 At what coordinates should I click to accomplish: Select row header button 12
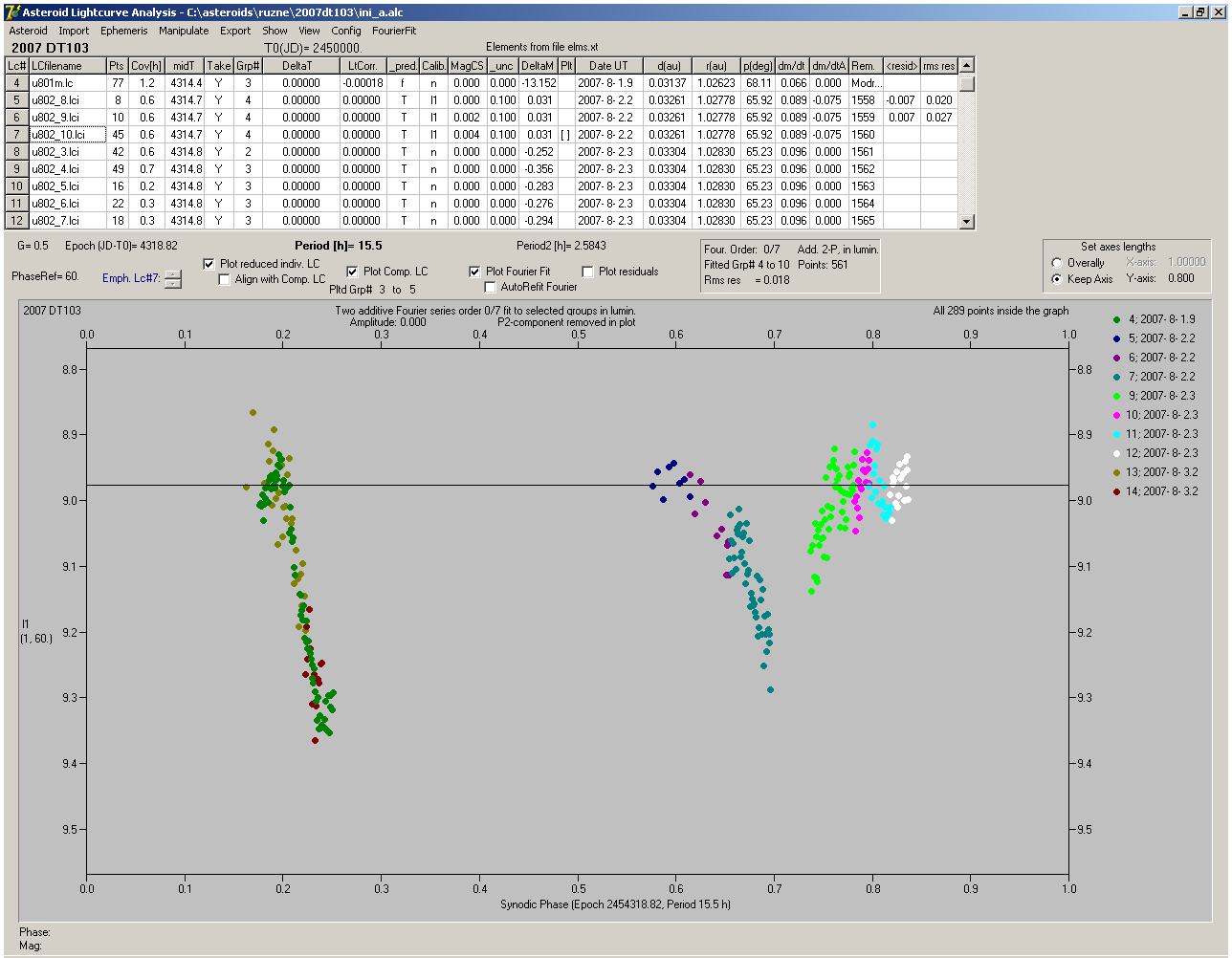pyautogui.click(x=17, y=221)
